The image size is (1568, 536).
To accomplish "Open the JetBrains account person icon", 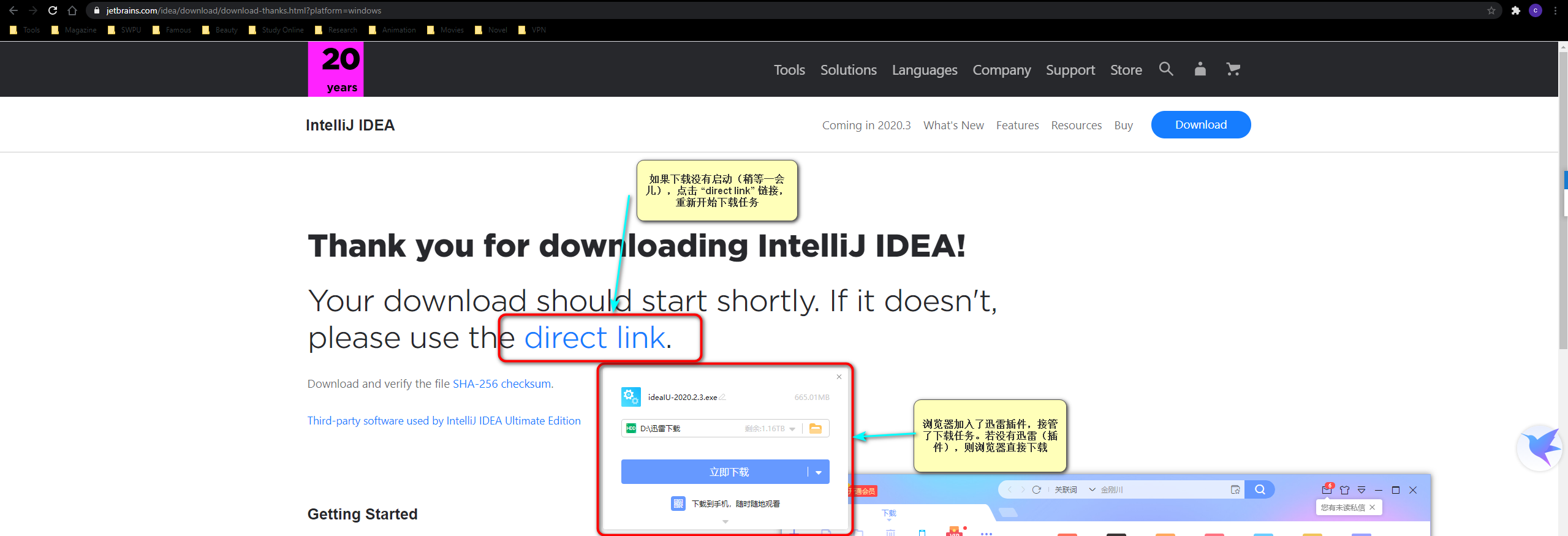I will pos(1200,69).
